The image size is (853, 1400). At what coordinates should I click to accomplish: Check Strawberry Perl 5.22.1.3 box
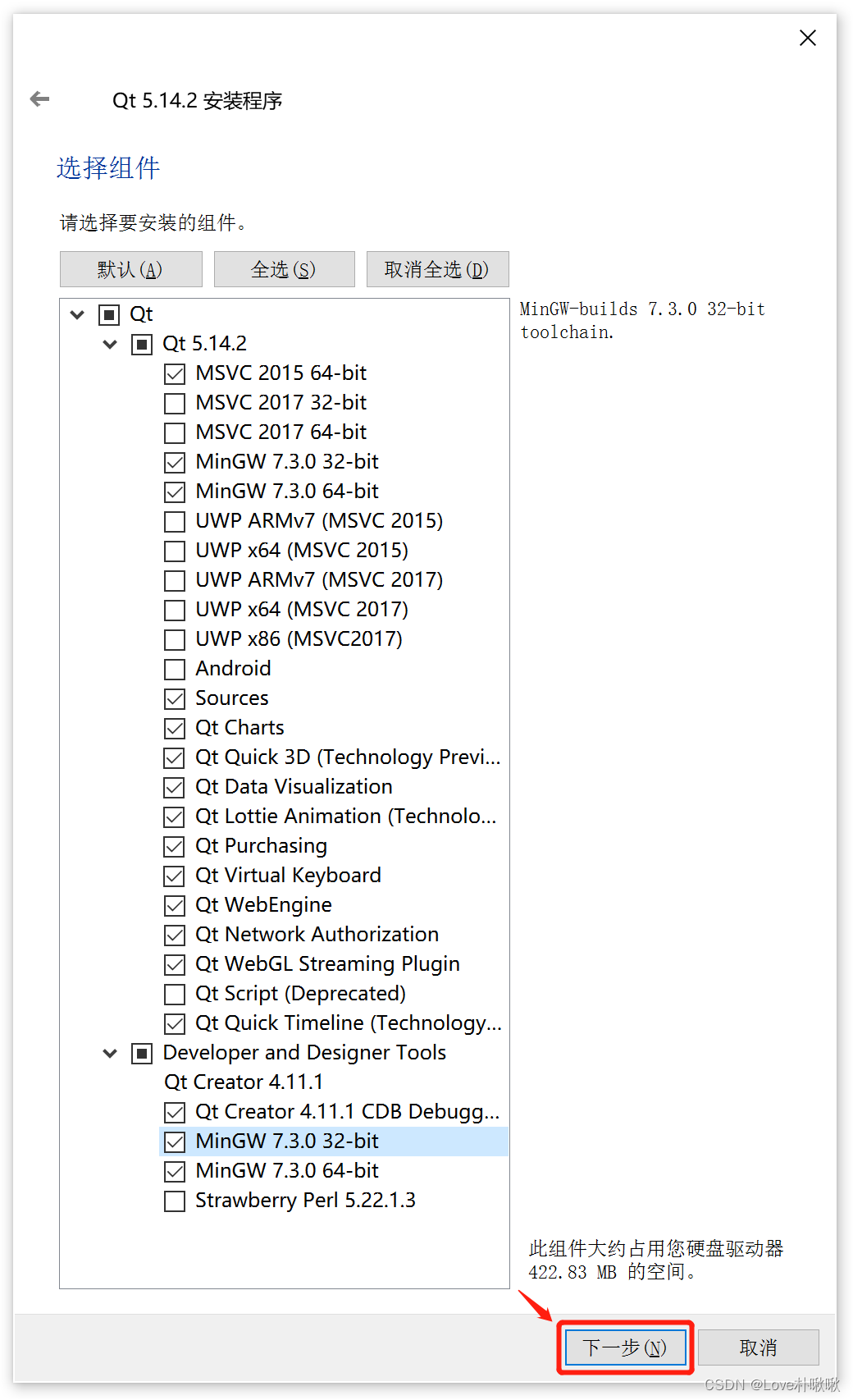pyautogui.click(x=175, y=1201)
